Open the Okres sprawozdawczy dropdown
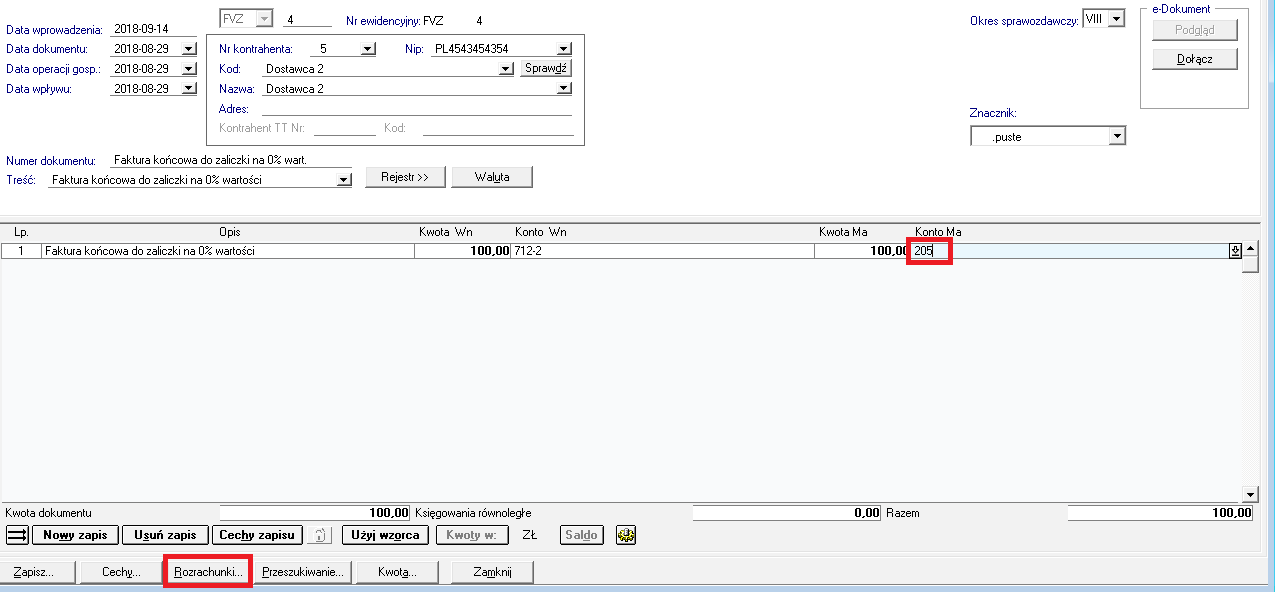 [1118, 18]
